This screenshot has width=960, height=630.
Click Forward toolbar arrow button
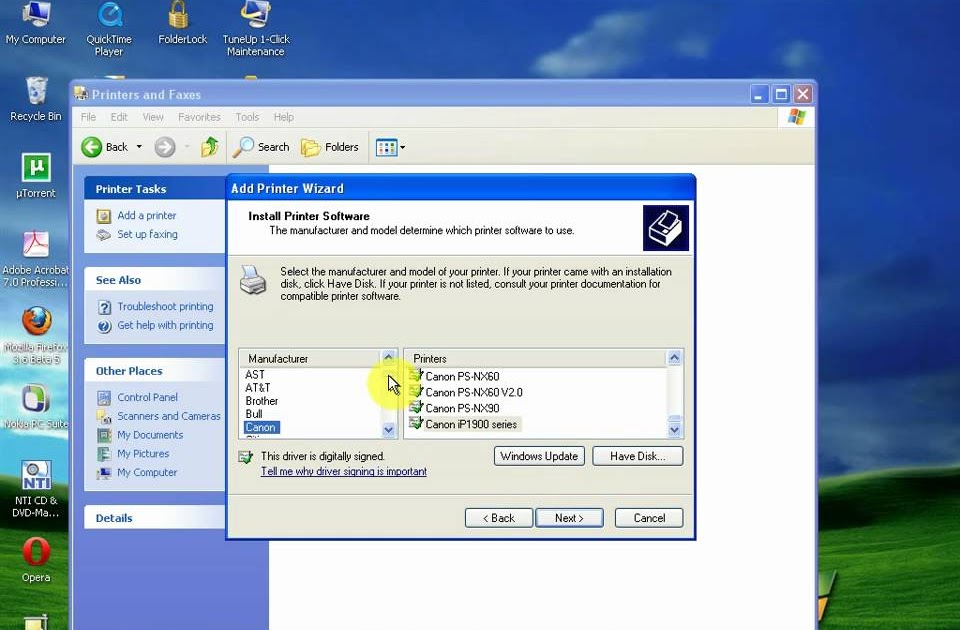[164, 147]
